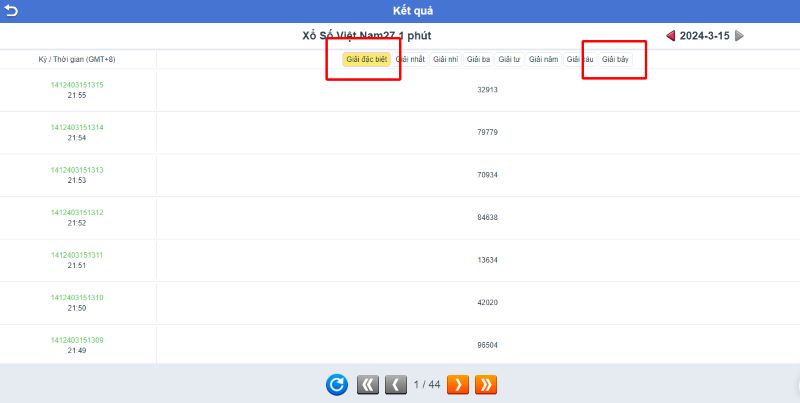Show the Giải năm results
This screenshot has height=403, width=800.
(x=544, y=60)
